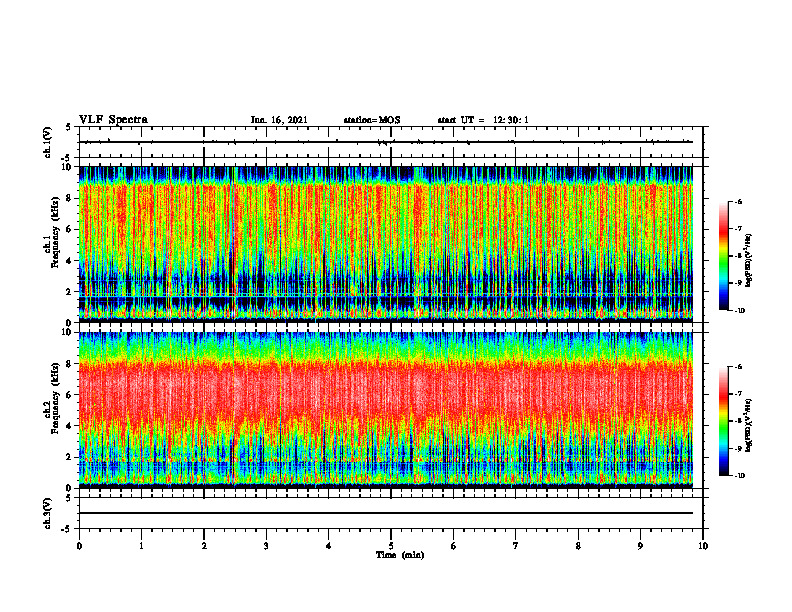Viewport: 792px width, 612px height.
Task: Click time axis tick label "1"
Action: [141, 546]
